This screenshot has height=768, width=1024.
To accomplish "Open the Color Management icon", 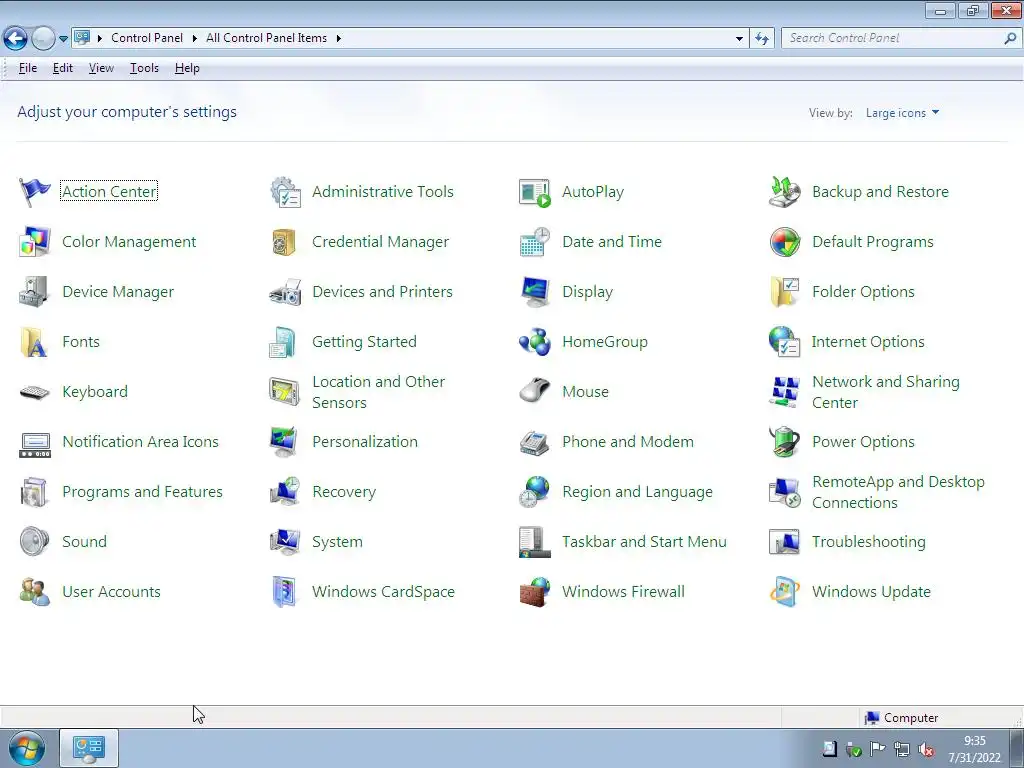I will (x=35, y=242).
